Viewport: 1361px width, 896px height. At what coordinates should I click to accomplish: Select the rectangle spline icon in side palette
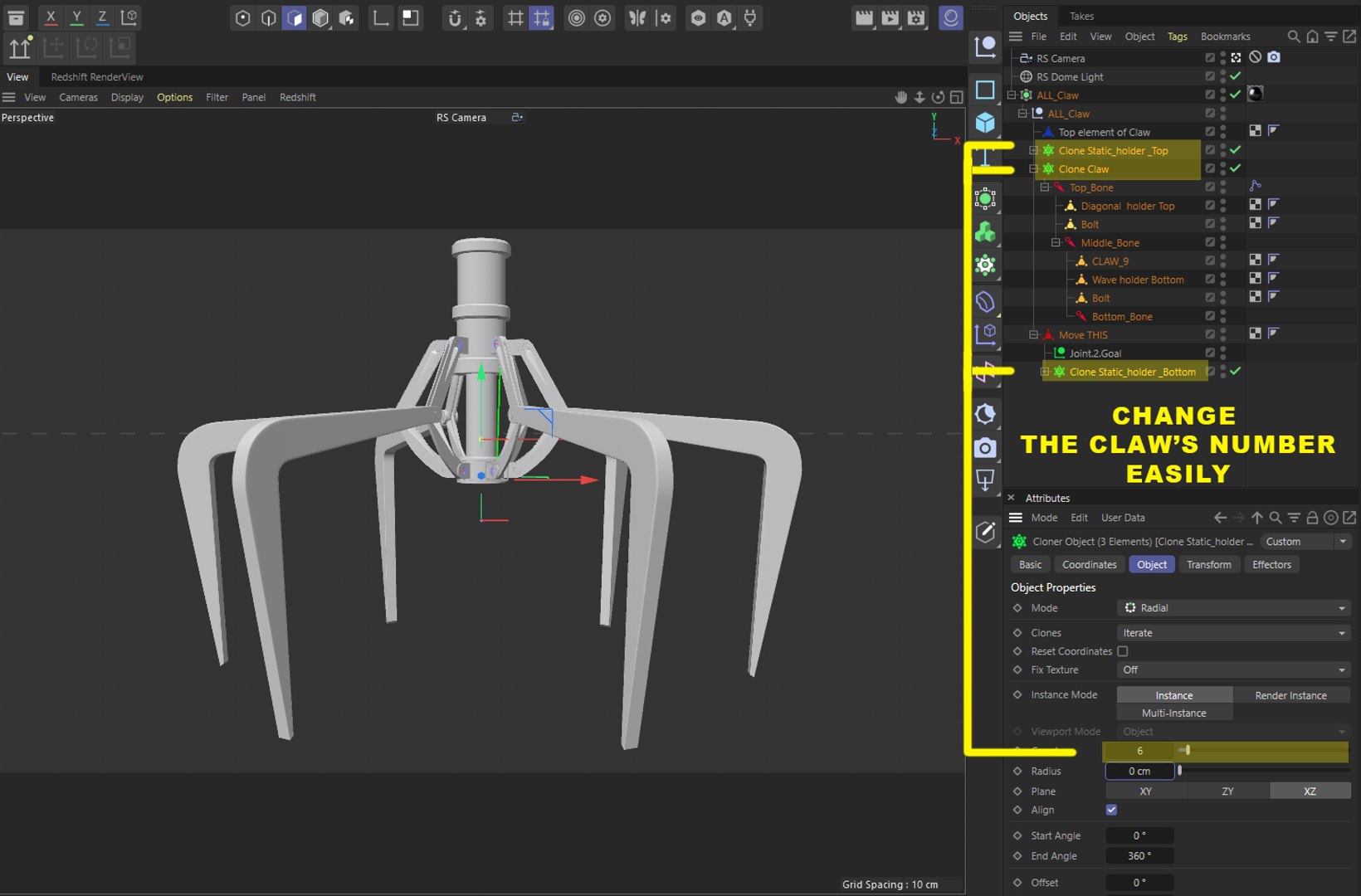[x=985, y=90]
